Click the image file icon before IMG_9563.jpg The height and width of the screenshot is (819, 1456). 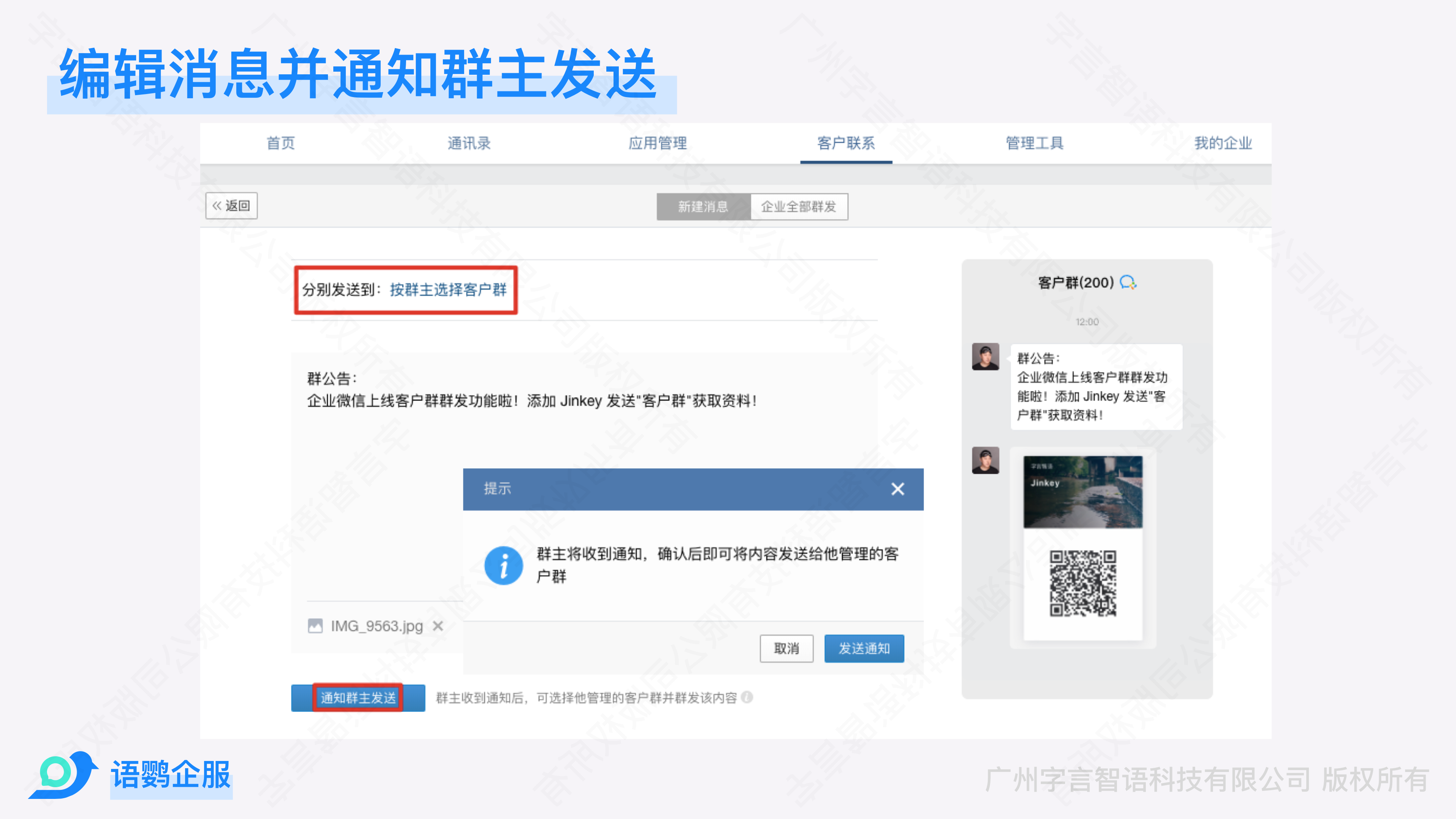[315, 626]
